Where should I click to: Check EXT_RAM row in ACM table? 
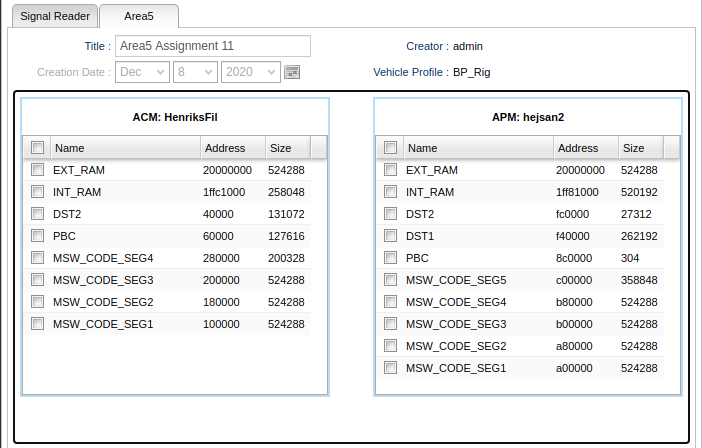point(37,170)
